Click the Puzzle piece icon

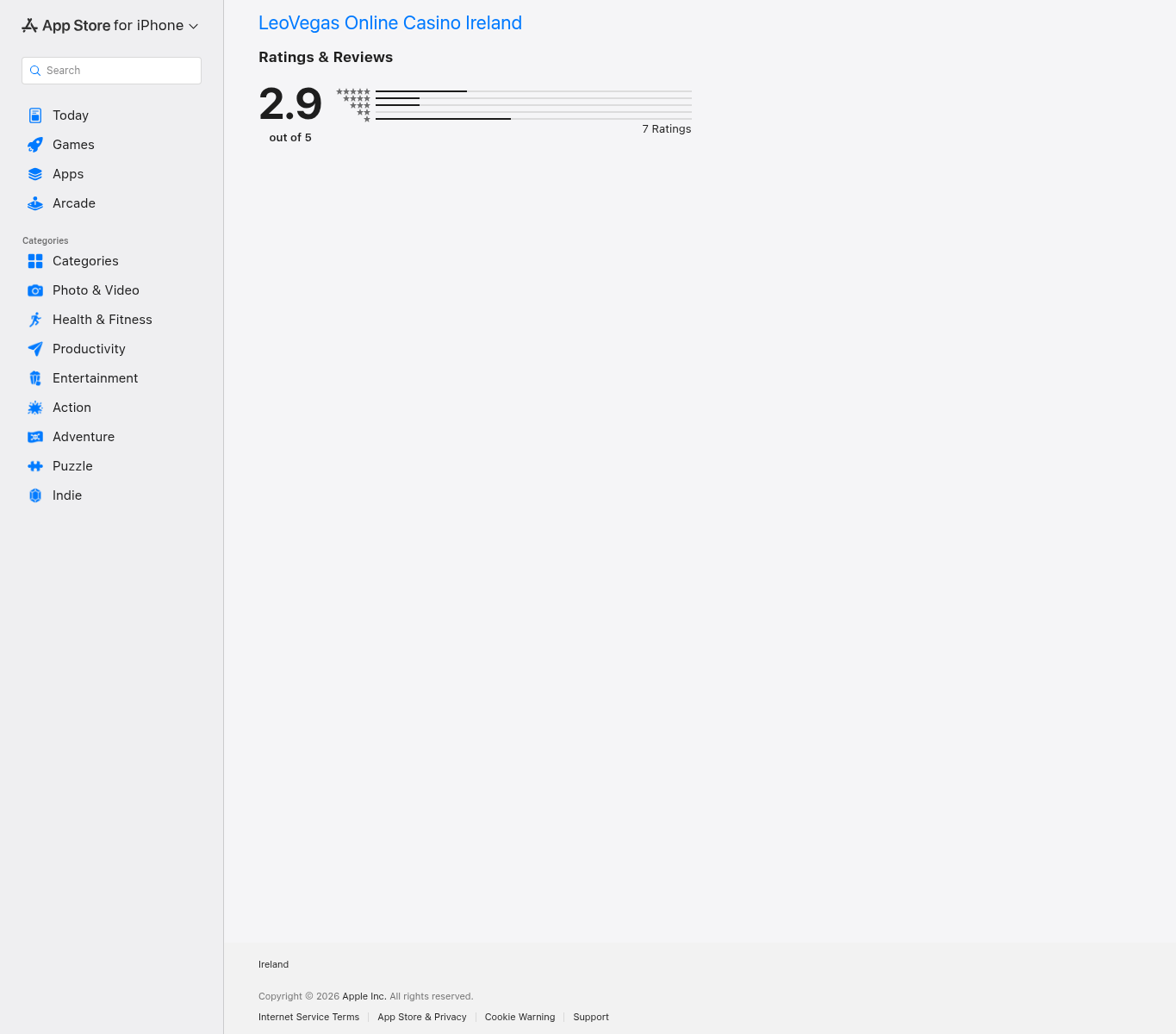click(x=35, y=466)
